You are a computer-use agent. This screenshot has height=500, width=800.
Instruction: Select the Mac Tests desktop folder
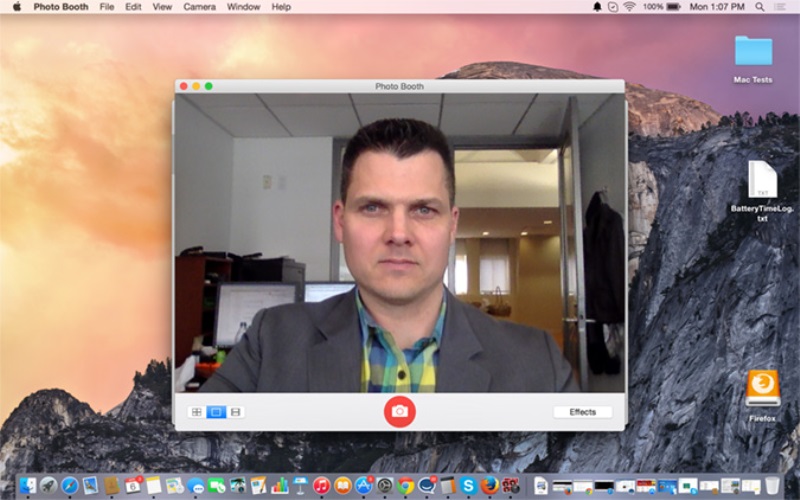(753, 59)
